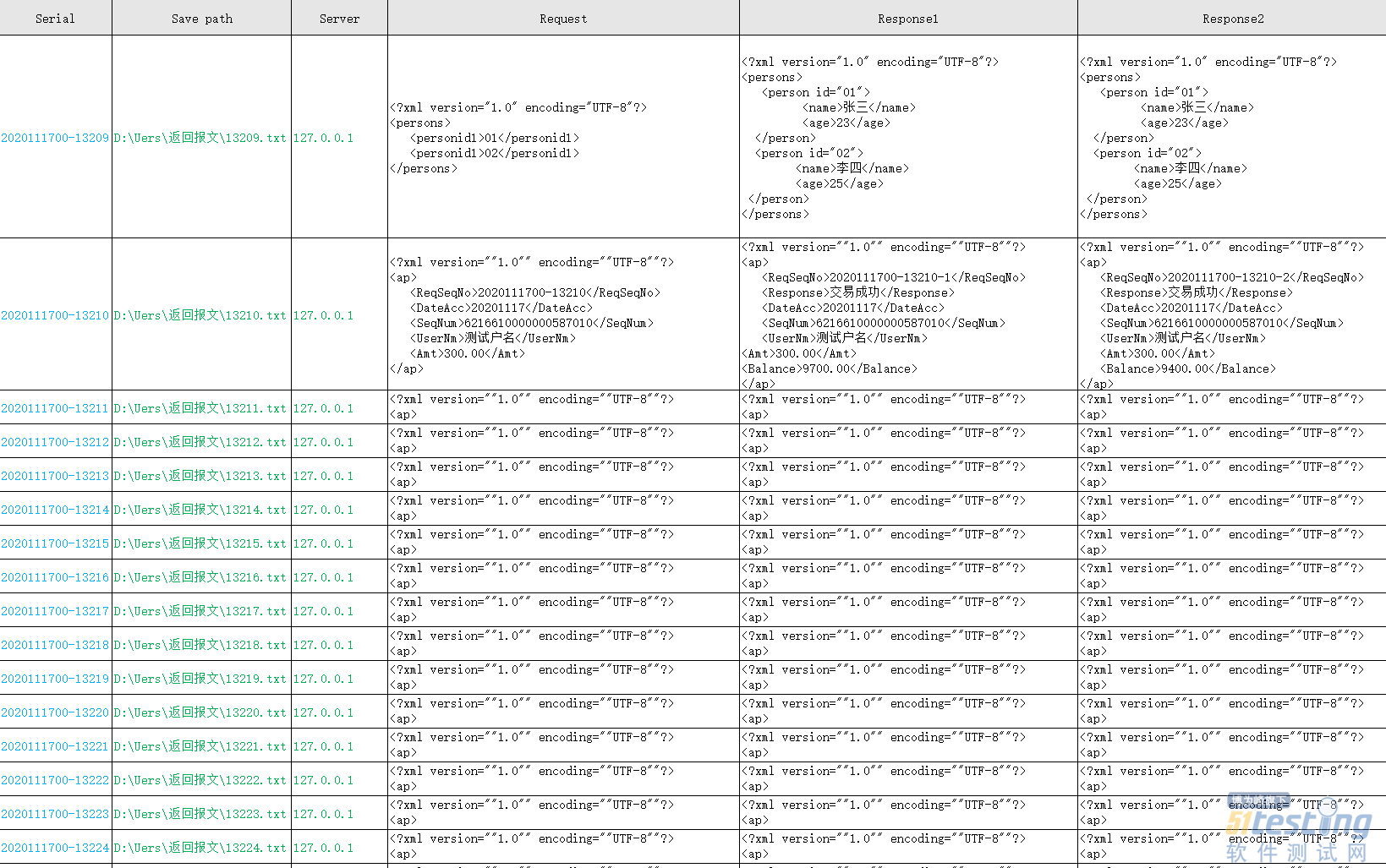The height and width of the screenshot is (868, 1386).
Task: Select serial cell 2020111700-13220
Action: [55, 712]
